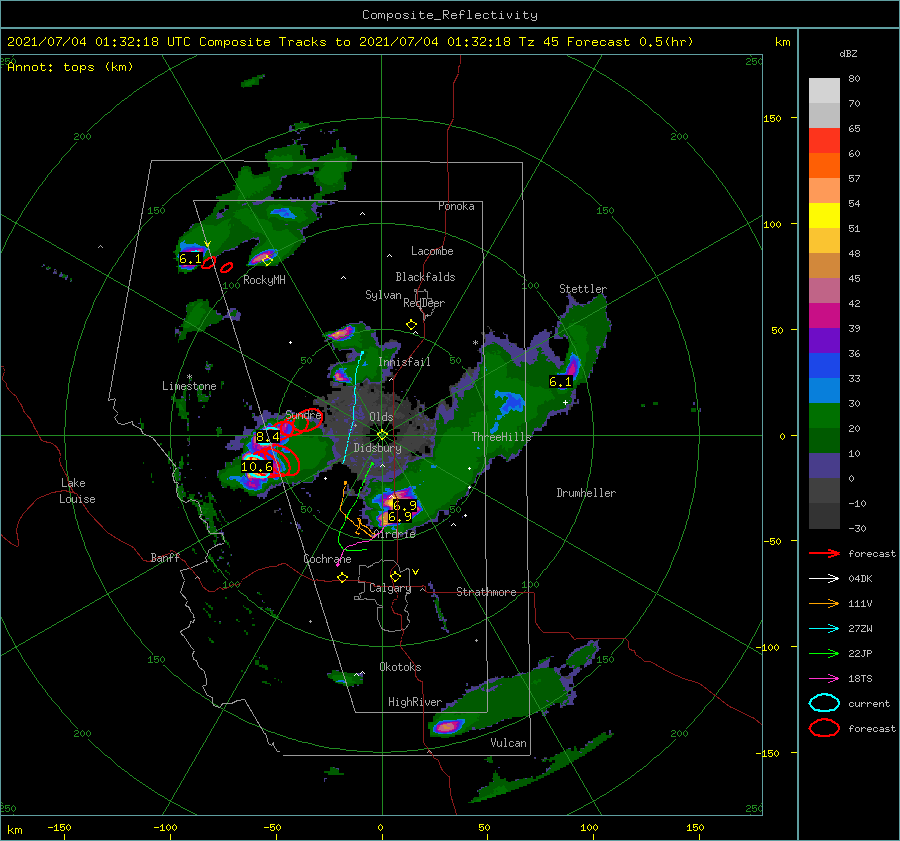Image resolution: width=900 pixels, height=841 pixels.
Task: Click the Lake Louise label
Action: [x=77, y=491]
